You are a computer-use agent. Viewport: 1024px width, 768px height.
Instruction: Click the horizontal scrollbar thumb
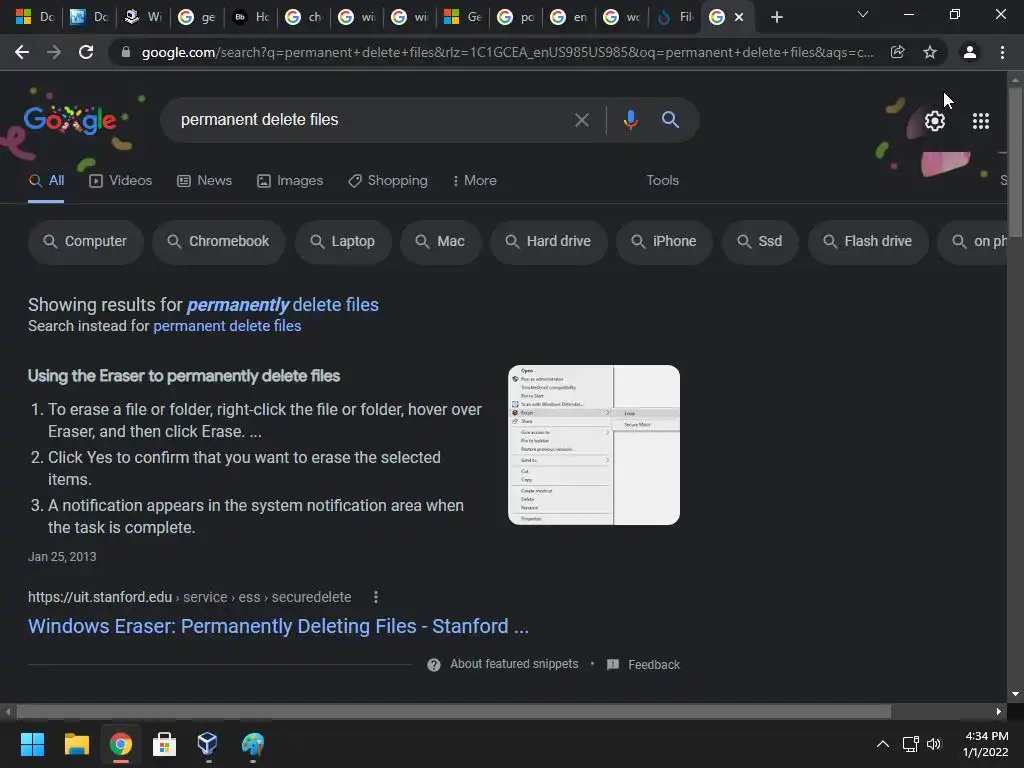point(453,711)
